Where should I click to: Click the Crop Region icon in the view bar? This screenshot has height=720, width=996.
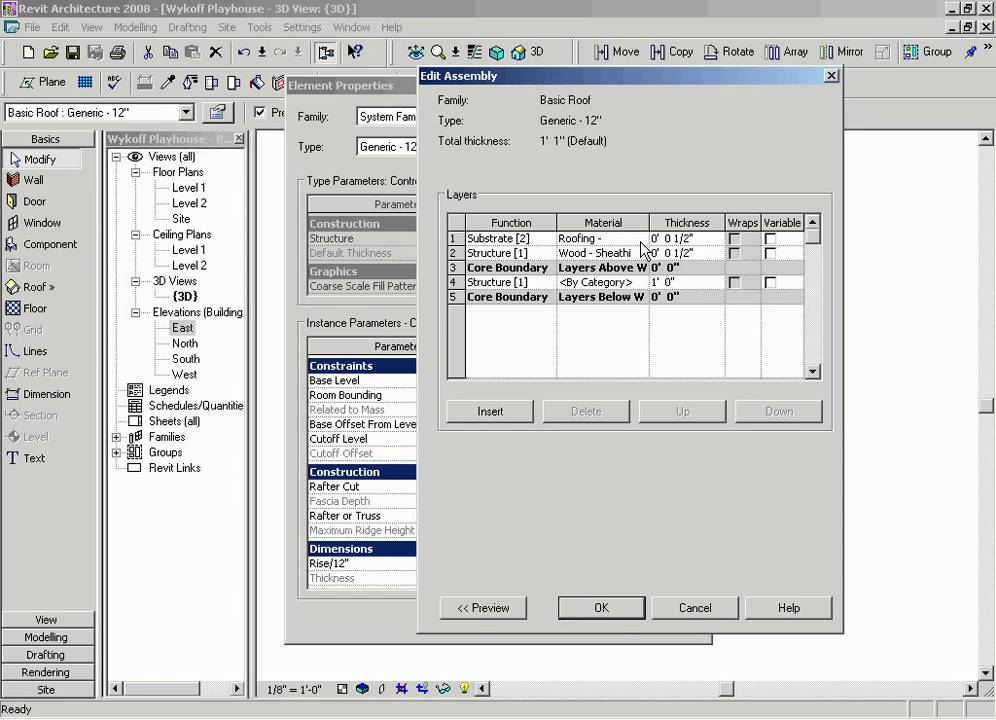(x=401, y=688)
